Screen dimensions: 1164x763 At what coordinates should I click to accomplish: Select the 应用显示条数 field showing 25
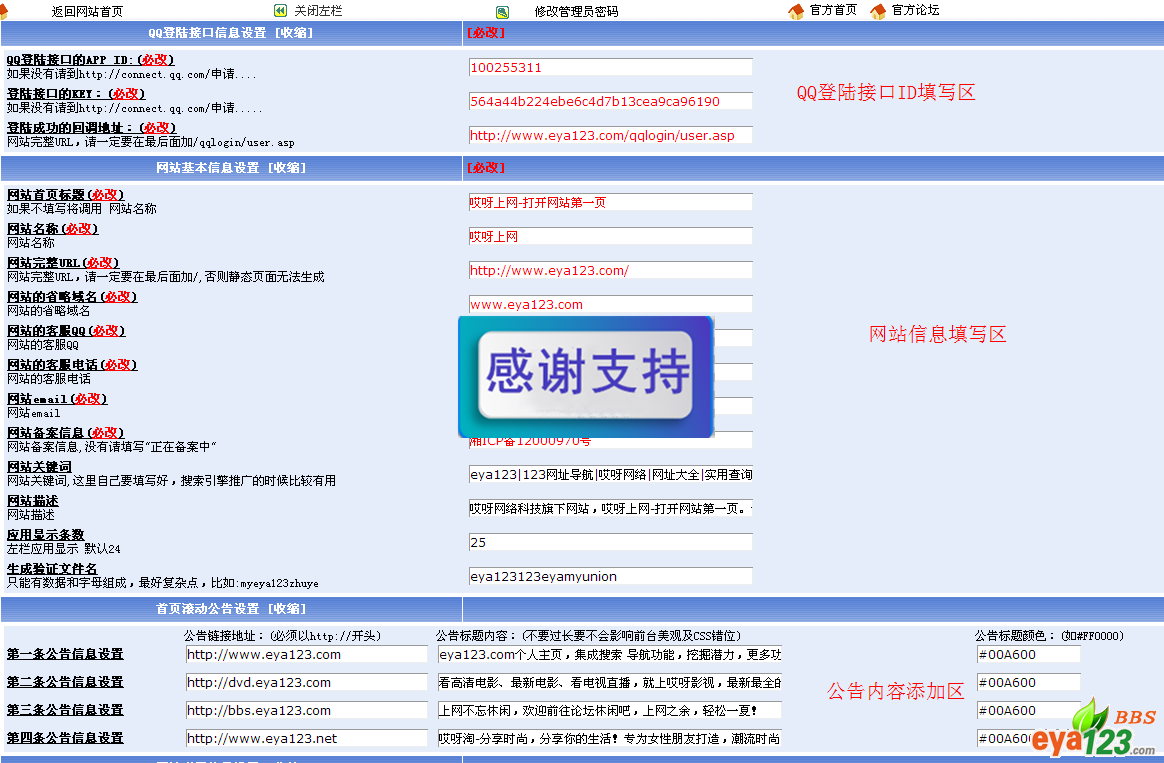pyautogui.click(x=611, y=543)
